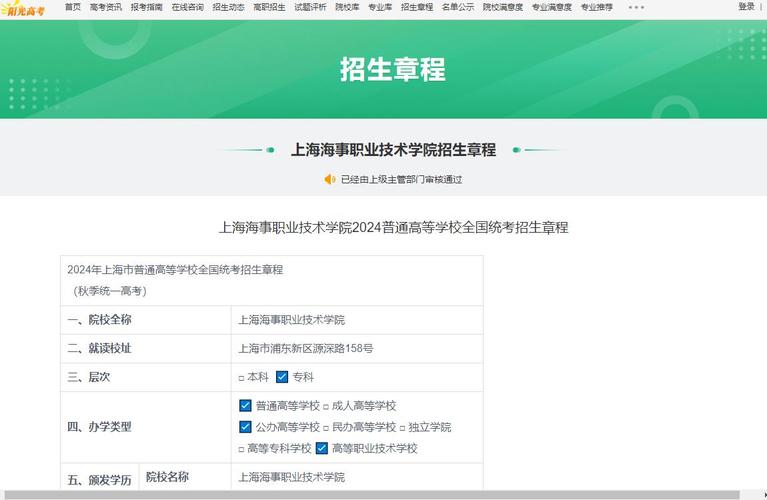This screenshot has width=767, height=500.
Task: Open 专业满意度 from the navigation bar
Action: [x=552, y=7]
